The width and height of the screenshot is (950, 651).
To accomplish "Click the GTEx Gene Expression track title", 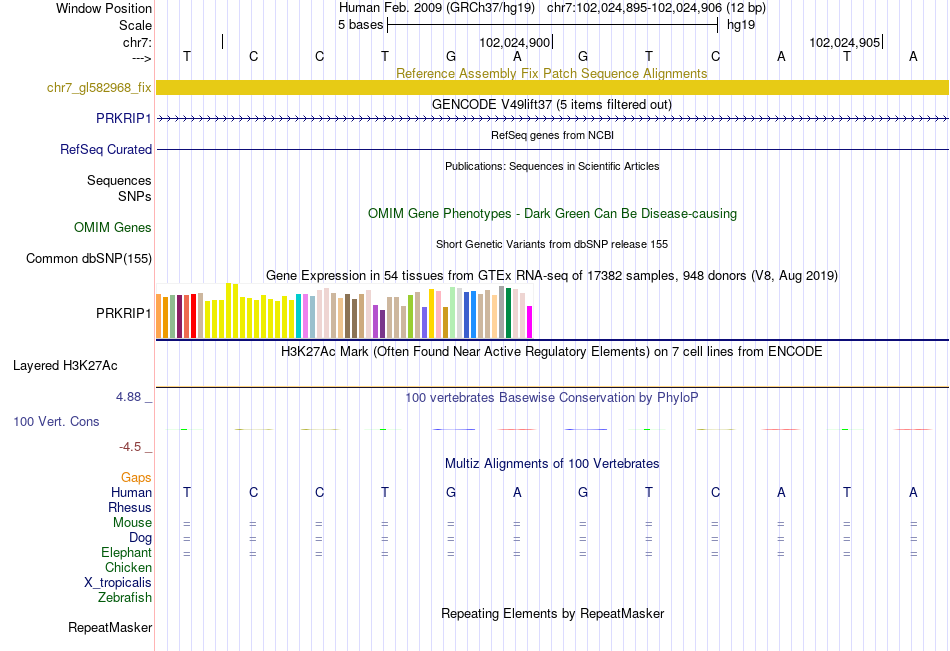I will coord(552,276).
